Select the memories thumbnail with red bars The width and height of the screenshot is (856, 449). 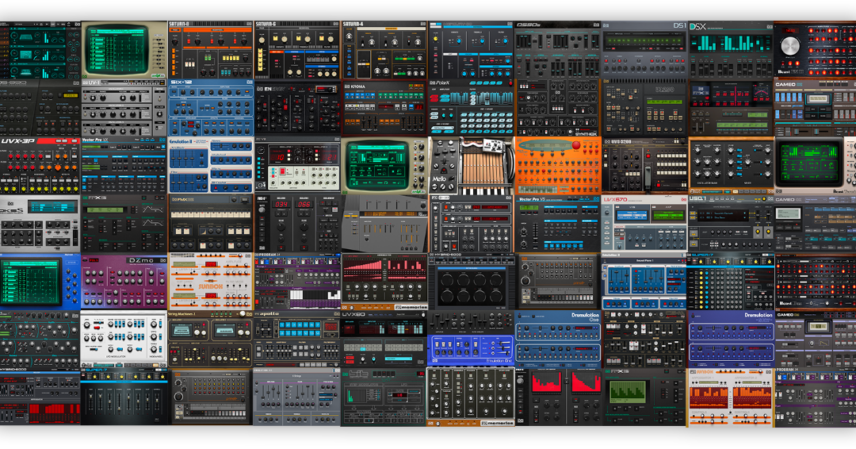[384, 282]
